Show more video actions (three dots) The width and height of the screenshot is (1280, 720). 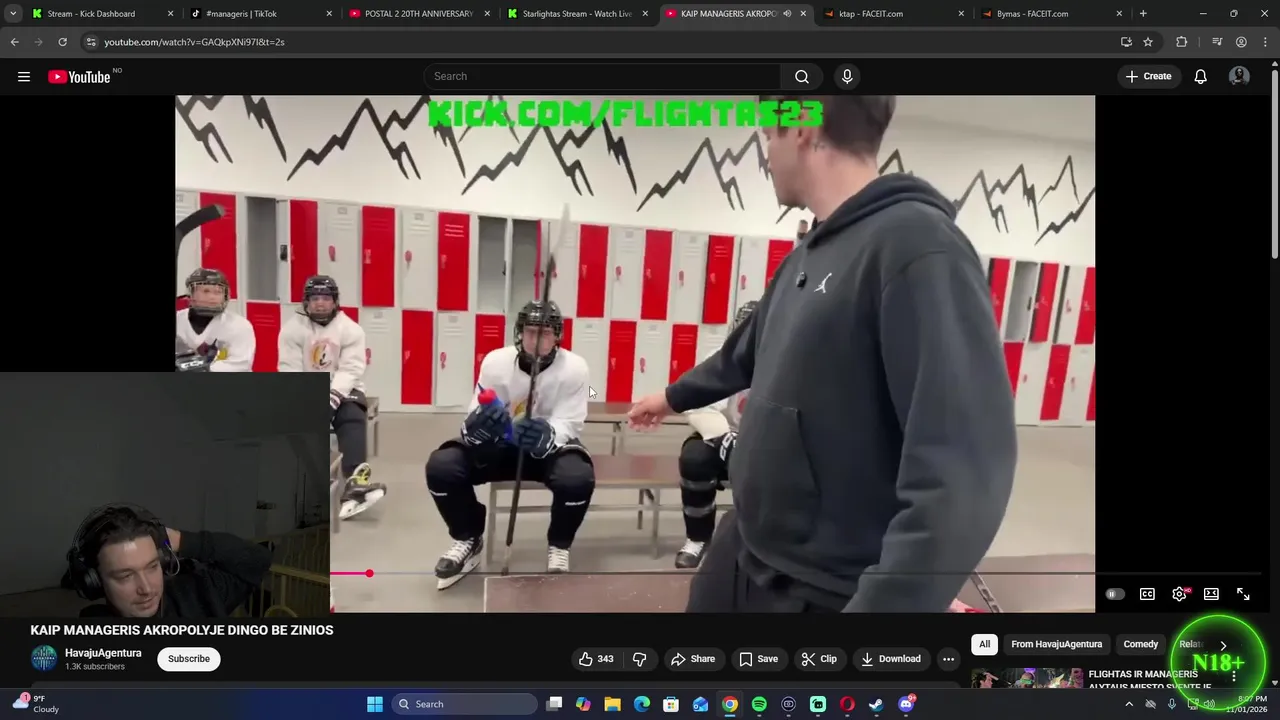click(948, 659)
